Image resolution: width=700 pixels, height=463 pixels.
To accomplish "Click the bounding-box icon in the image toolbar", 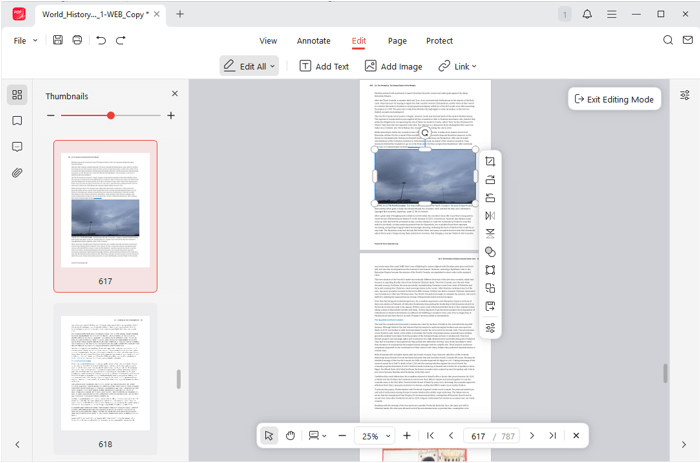I will 490,270.
